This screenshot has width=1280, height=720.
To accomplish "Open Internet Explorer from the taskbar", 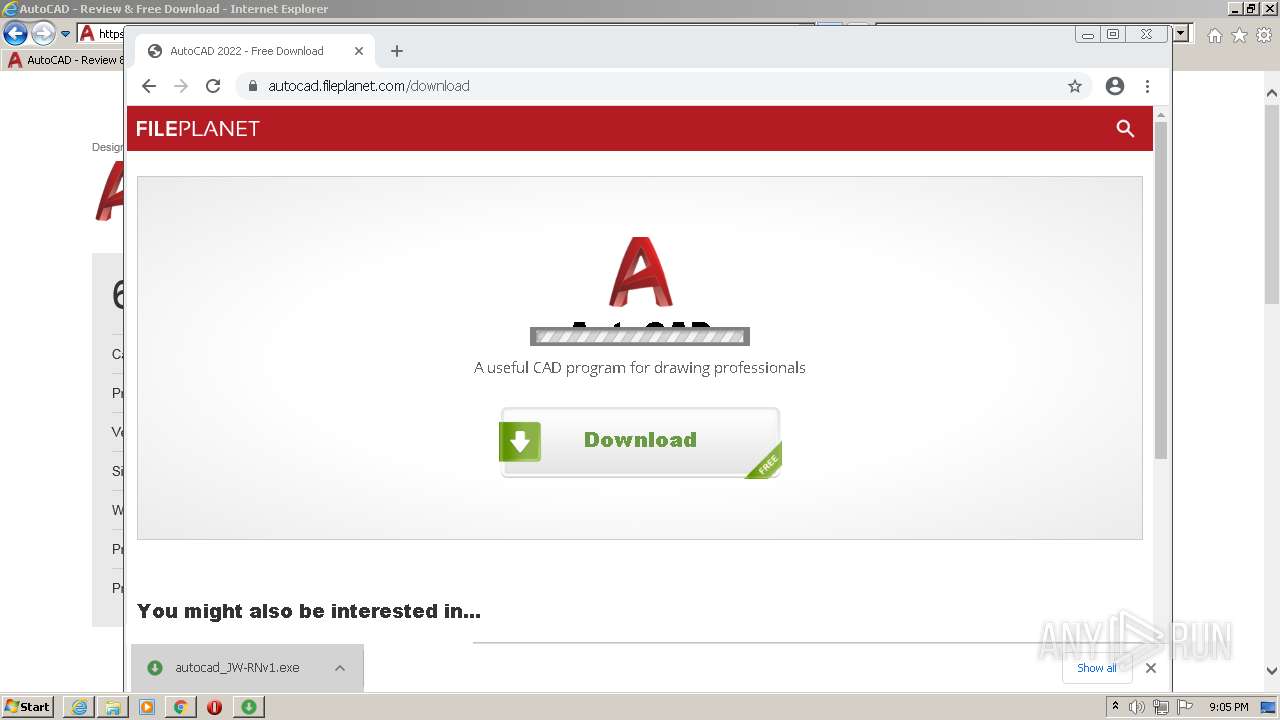I will (x=79, y=707).
